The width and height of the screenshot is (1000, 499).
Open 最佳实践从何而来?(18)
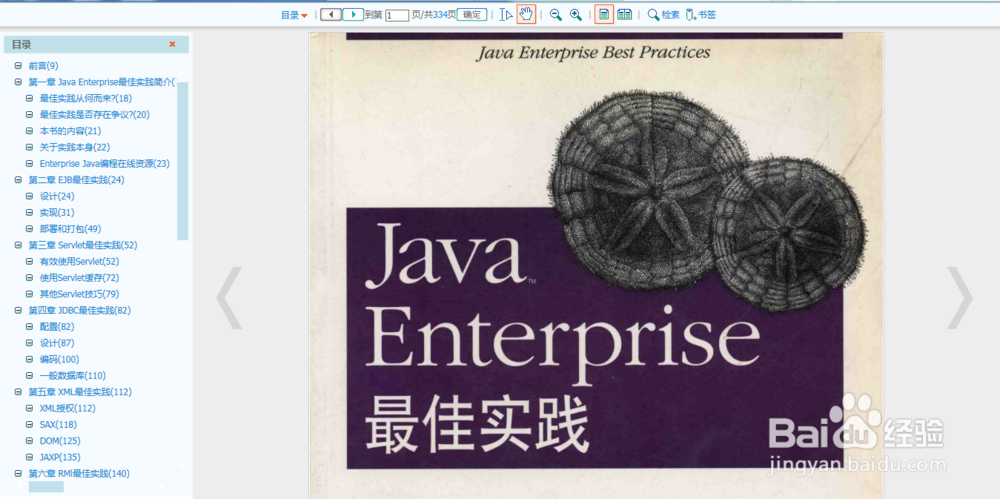point(85,98)
